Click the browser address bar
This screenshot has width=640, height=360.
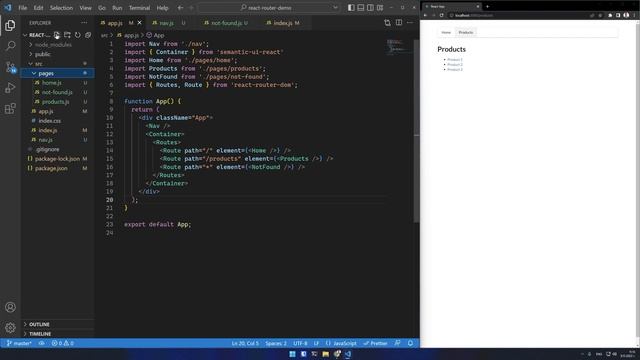click(518, 15)
